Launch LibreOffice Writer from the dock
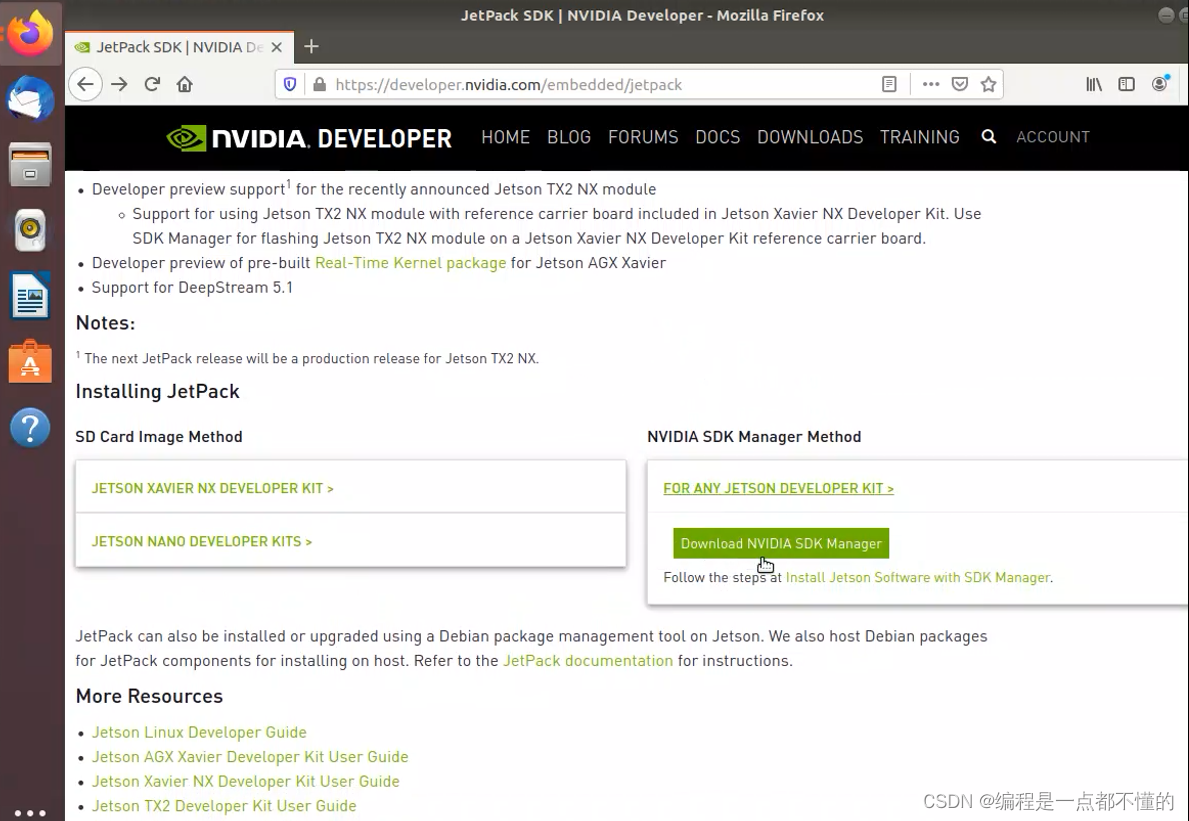This screenshot has width=1189, height=821. coord(31,296)
